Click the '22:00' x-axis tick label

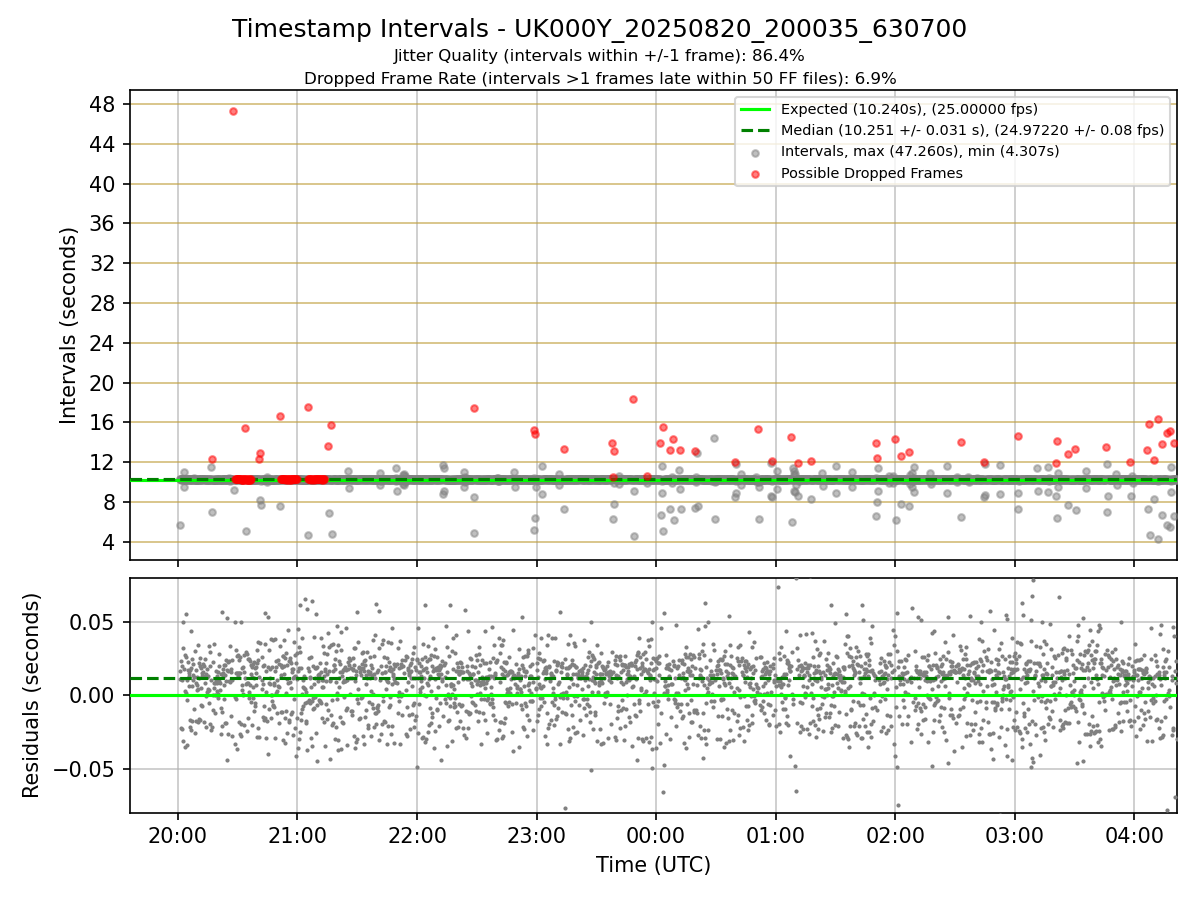click(417, 835)
